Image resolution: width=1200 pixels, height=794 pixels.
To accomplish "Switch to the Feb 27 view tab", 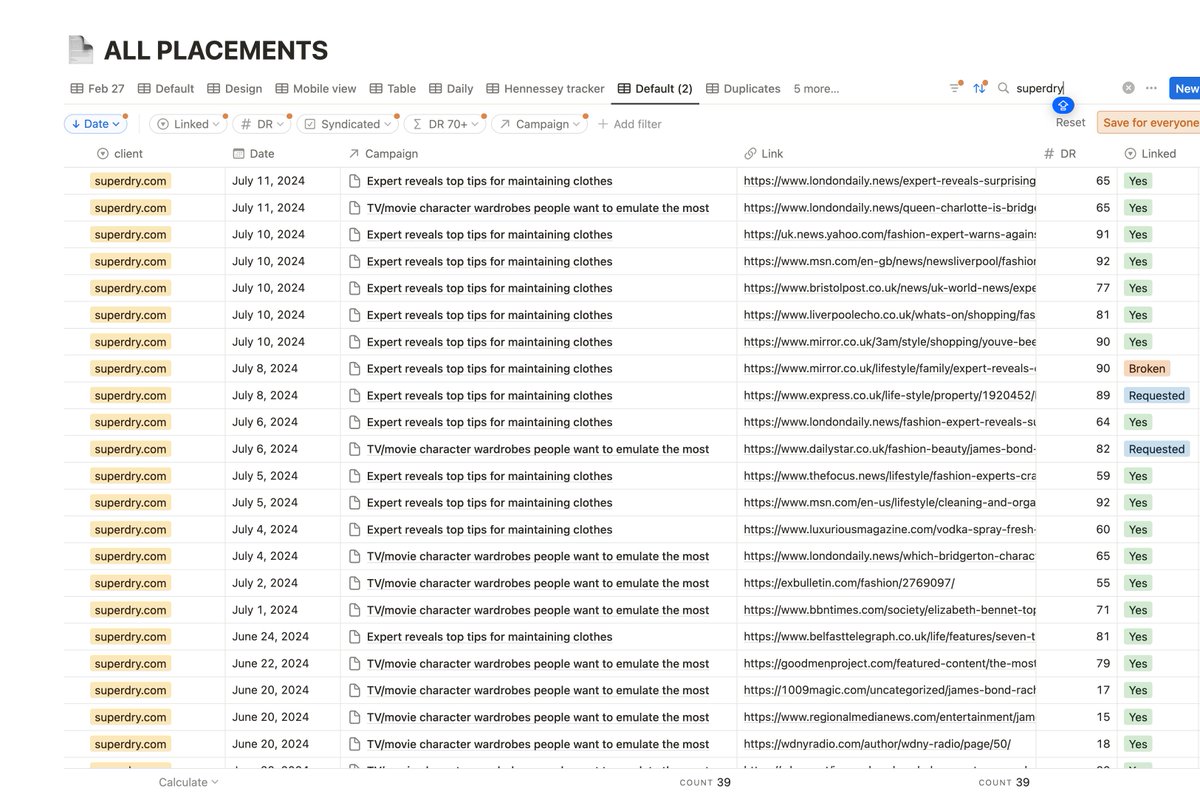I will 97,88.
